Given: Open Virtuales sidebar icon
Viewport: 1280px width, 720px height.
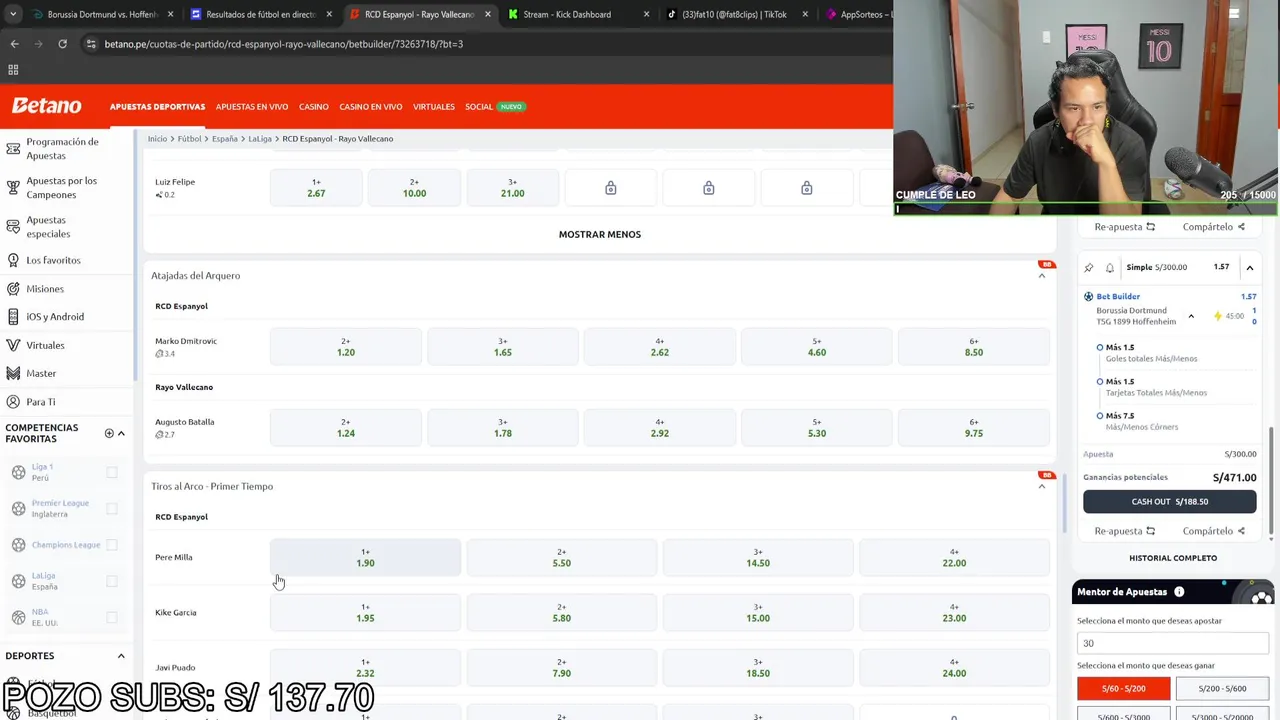Looking at the screenshot, I should coord(13,345).
